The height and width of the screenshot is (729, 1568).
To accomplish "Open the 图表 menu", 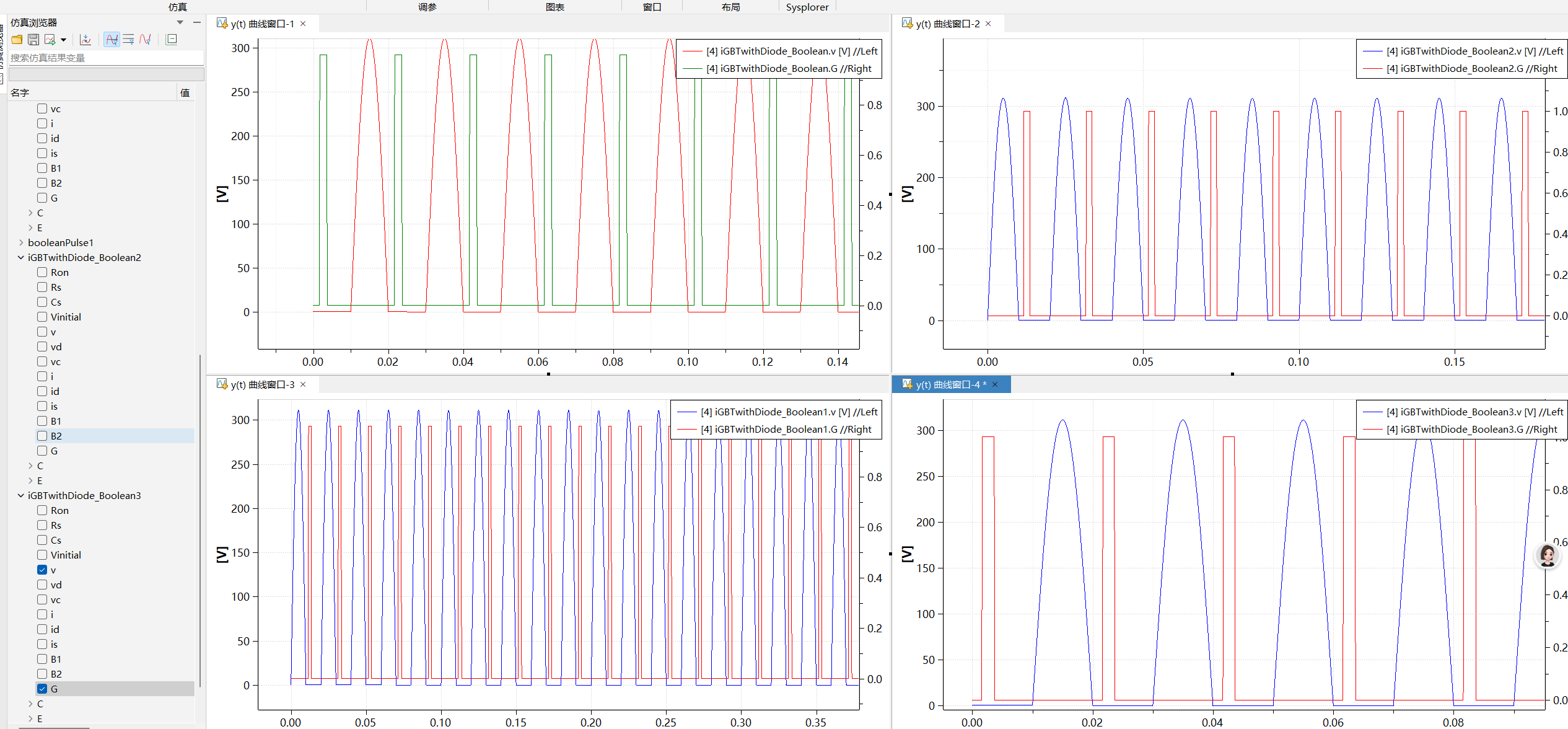I will 555,7.
